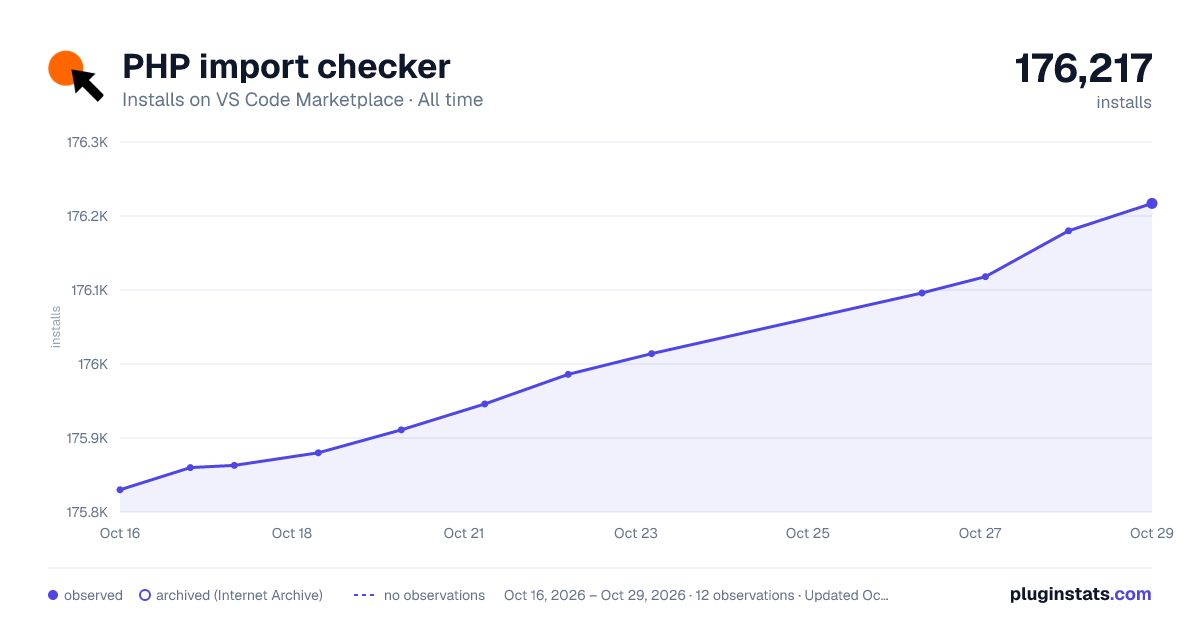Click the 'no observations' legend text
Image resolution: width=1200 pixels, height=630 pixels.
click(x=434, y=595)
